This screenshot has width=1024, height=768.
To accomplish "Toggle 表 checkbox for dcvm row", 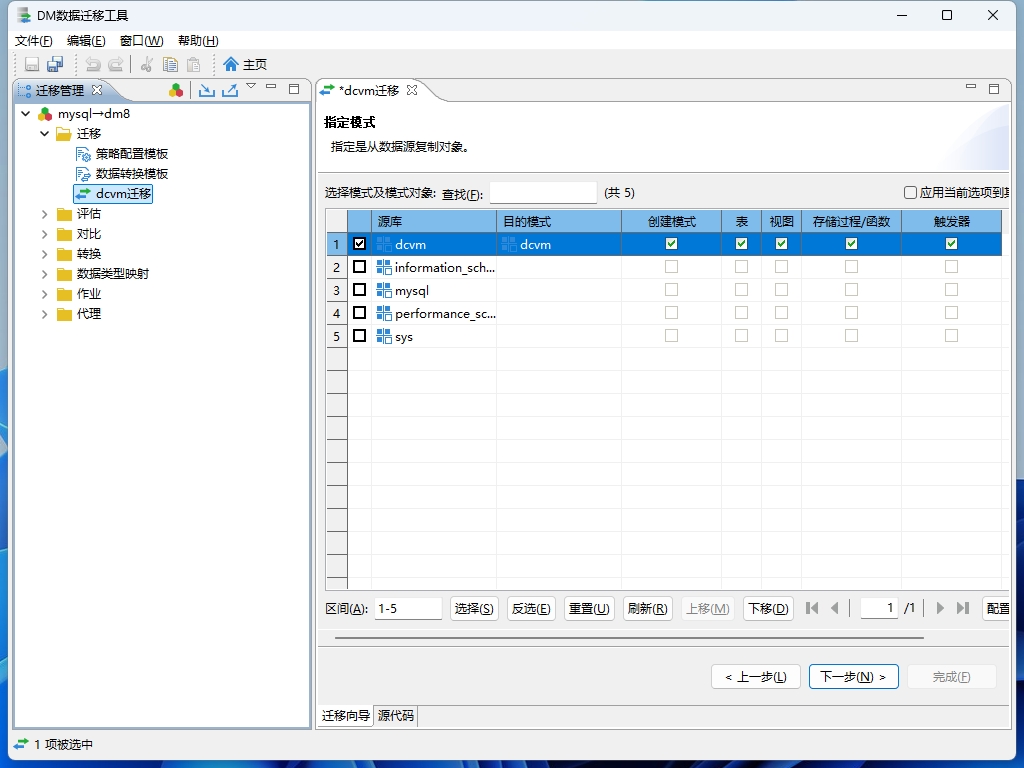I will (741, 244).
